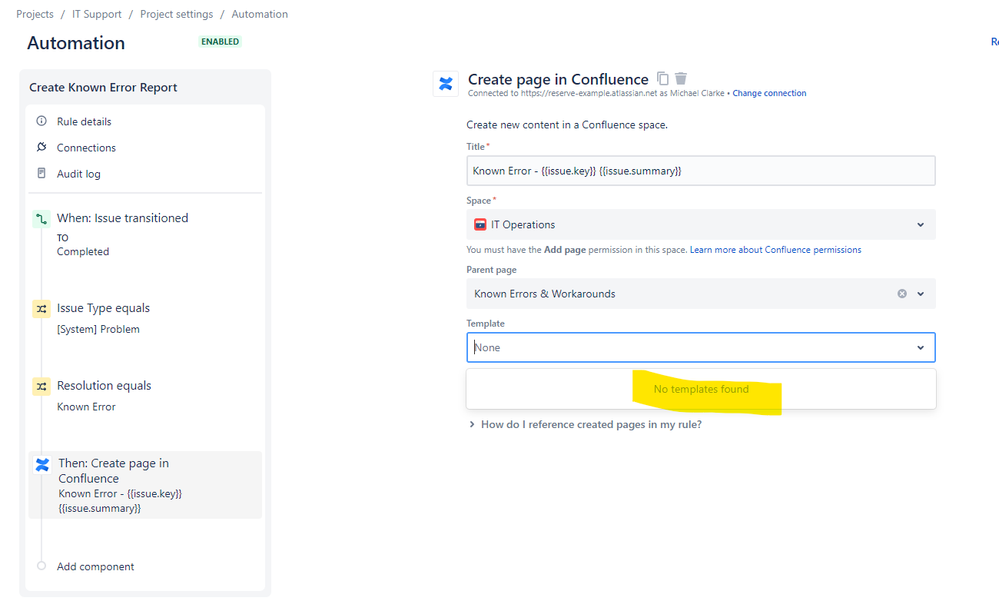Viewport: 999px width, 611px height.
Task: Click the Create Known Error Report rule name
Action: click(x=103, y=87)
